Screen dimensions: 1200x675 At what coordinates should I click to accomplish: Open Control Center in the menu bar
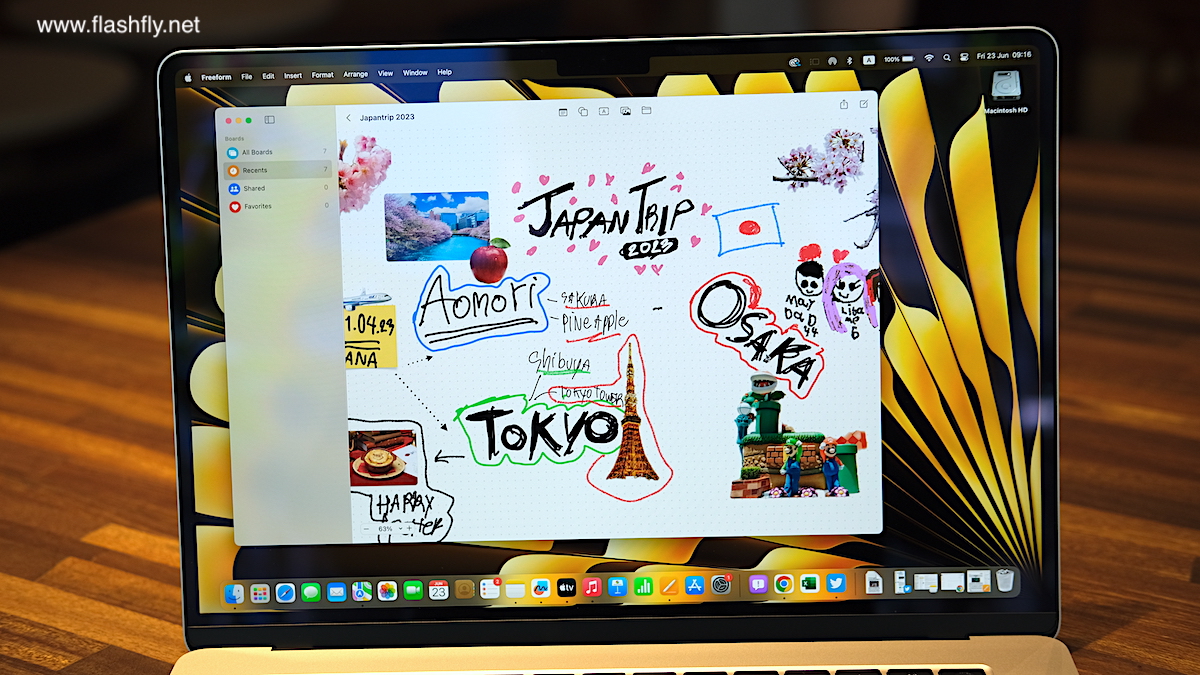coord(965,59)
